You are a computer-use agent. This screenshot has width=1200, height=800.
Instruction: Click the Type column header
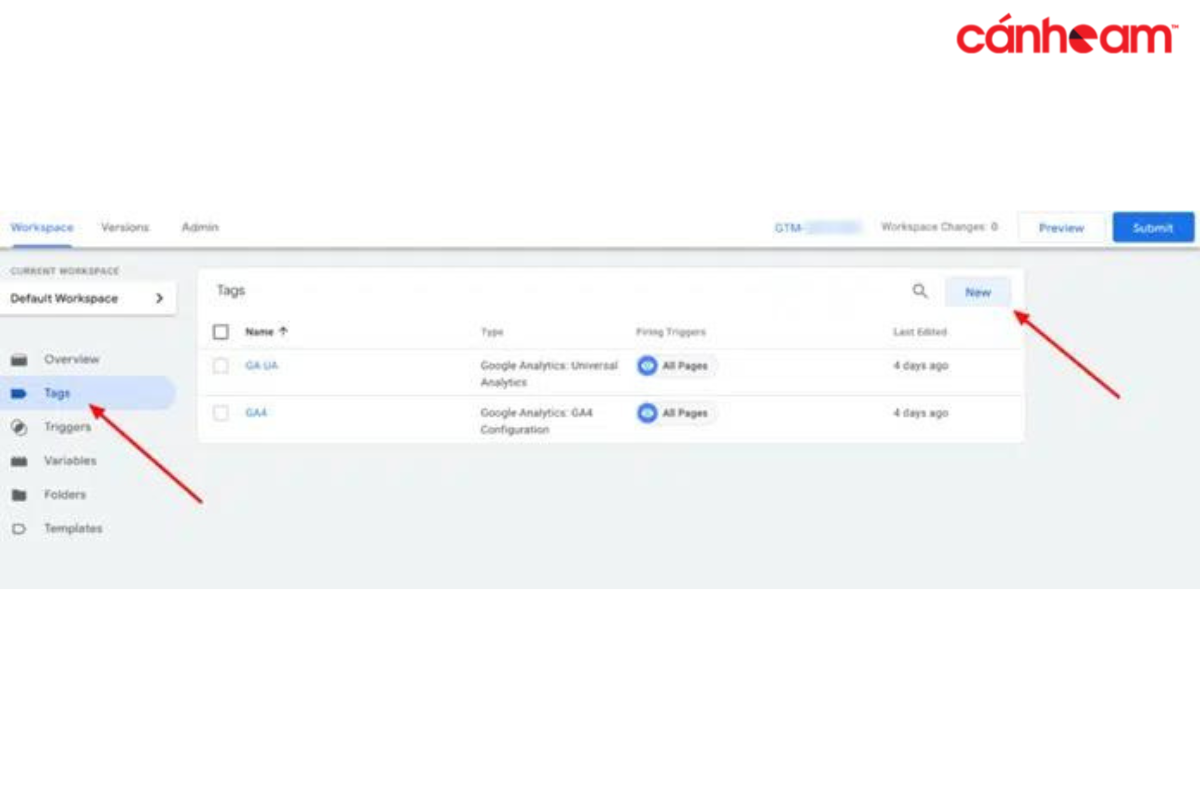pos(492,332)
